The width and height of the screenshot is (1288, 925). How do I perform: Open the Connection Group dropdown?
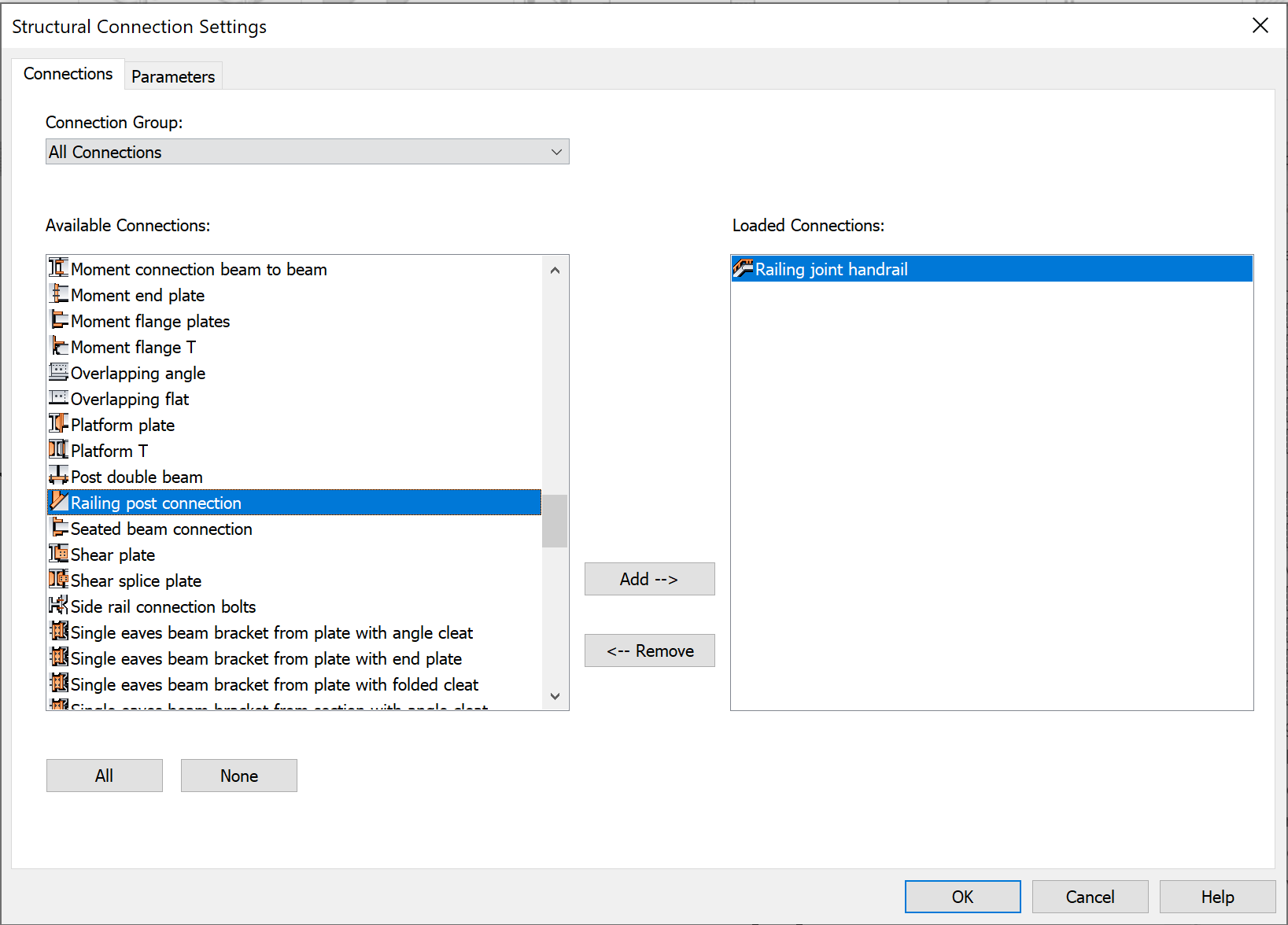coord(308,152)
